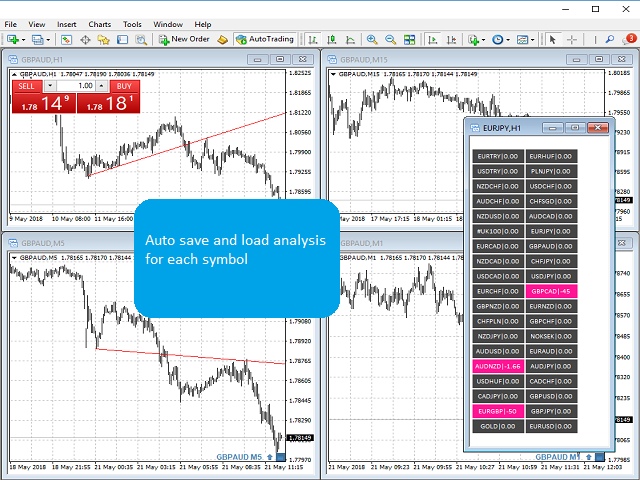640x480 pixels.
Task: Open the File menu
Action: [11, 24]
